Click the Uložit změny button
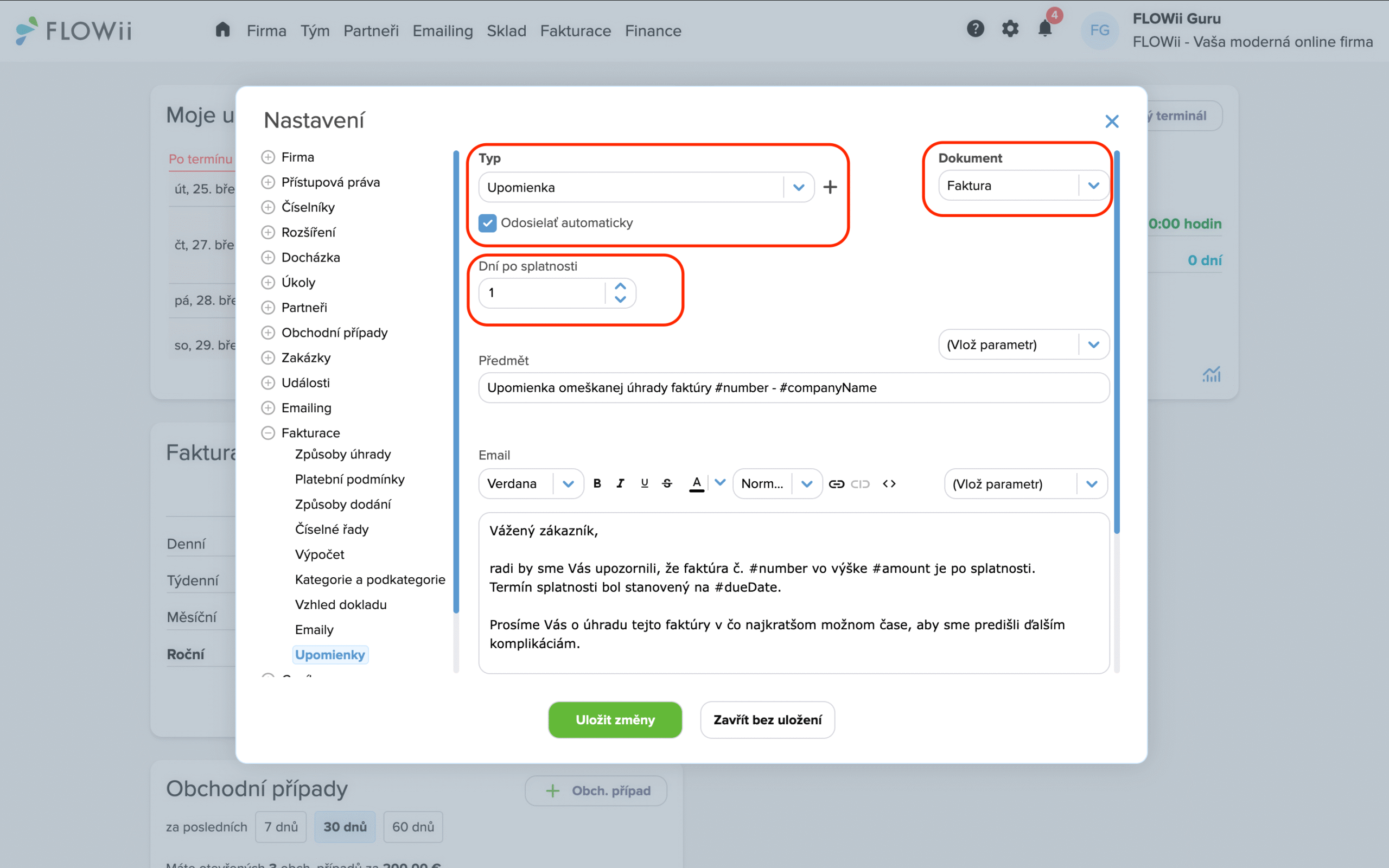The height and width of the screenshot is (868, 1389). click(615, 720)
